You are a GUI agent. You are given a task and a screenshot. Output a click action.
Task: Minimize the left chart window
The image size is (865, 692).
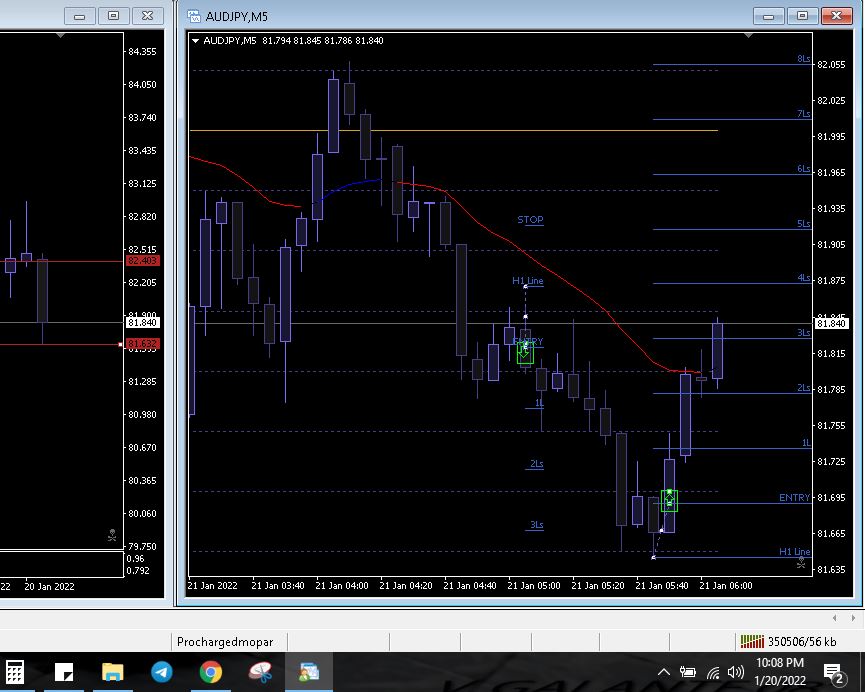tap(79, 16)
